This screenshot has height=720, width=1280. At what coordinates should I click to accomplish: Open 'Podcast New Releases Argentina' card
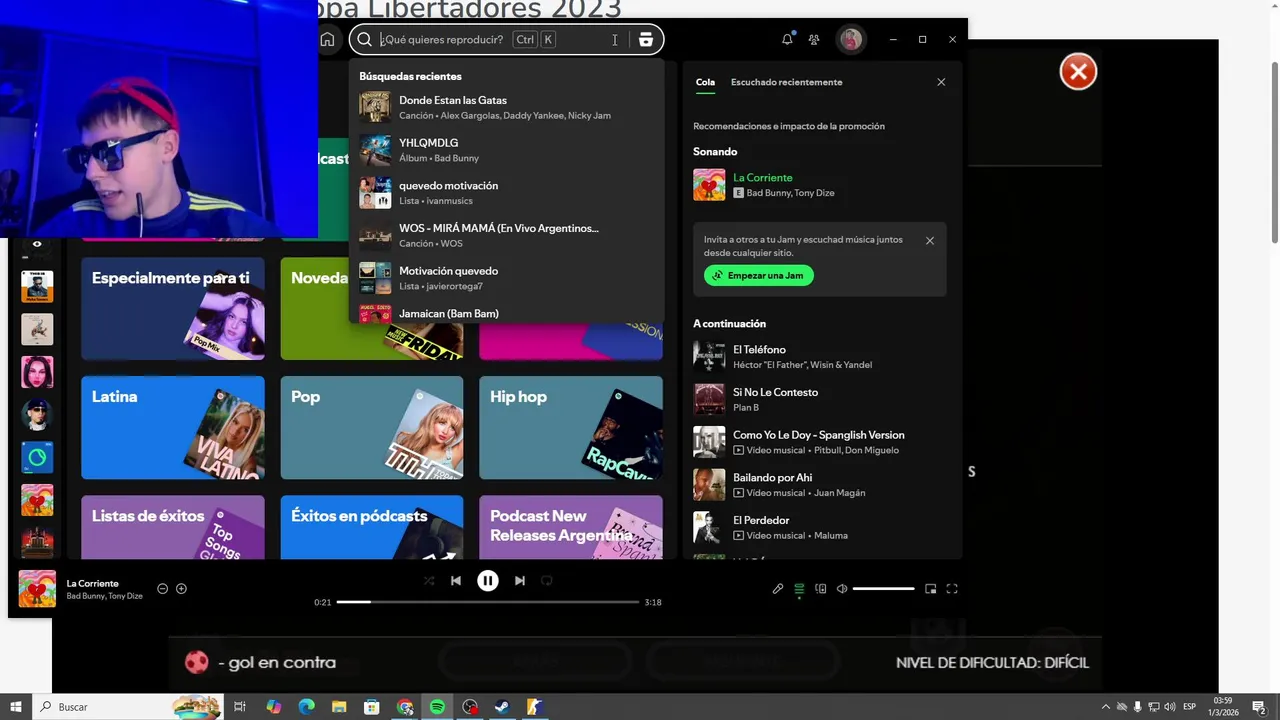pyautogui.click(x=571, y=527)
